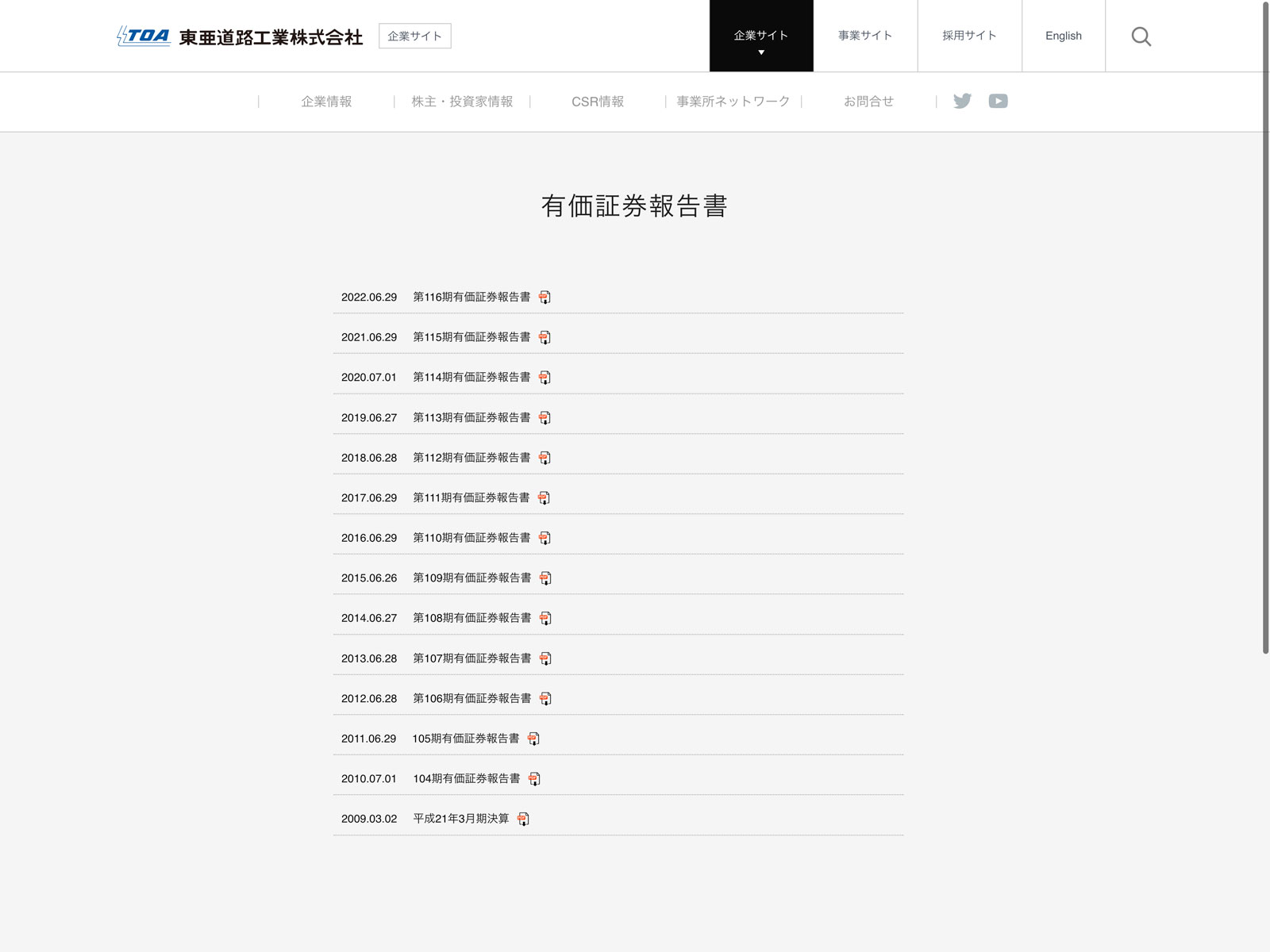This screenshot has height=952, width=1270.
Task: Click the TOA 東亜道路工業 logo
Action: coord(239,36)
